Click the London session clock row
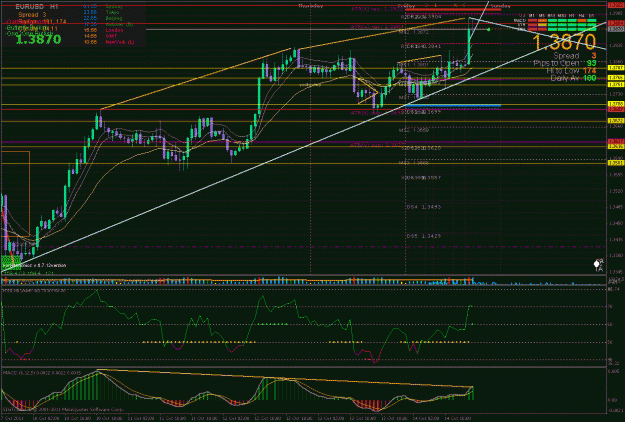The width and height of the screenshot is (625, 422). (x=104, y=30)
